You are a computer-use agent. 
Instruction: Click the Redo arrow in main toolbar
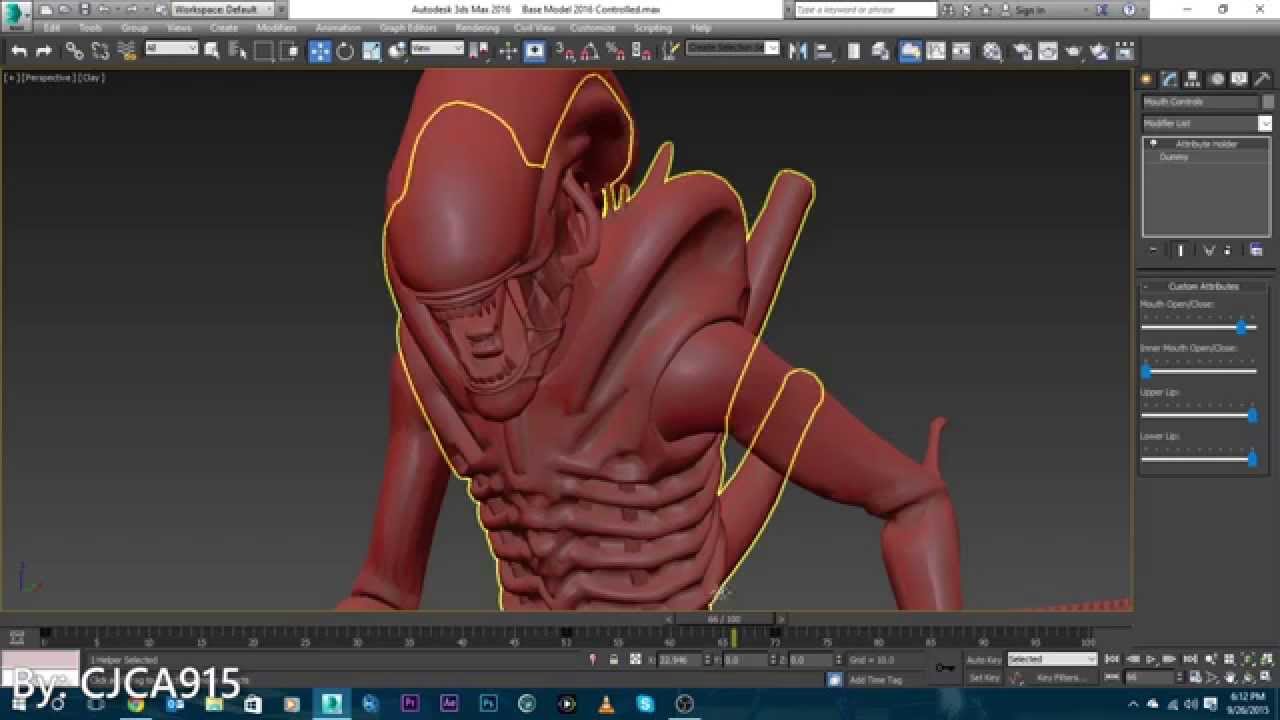[x=43, y=51]
